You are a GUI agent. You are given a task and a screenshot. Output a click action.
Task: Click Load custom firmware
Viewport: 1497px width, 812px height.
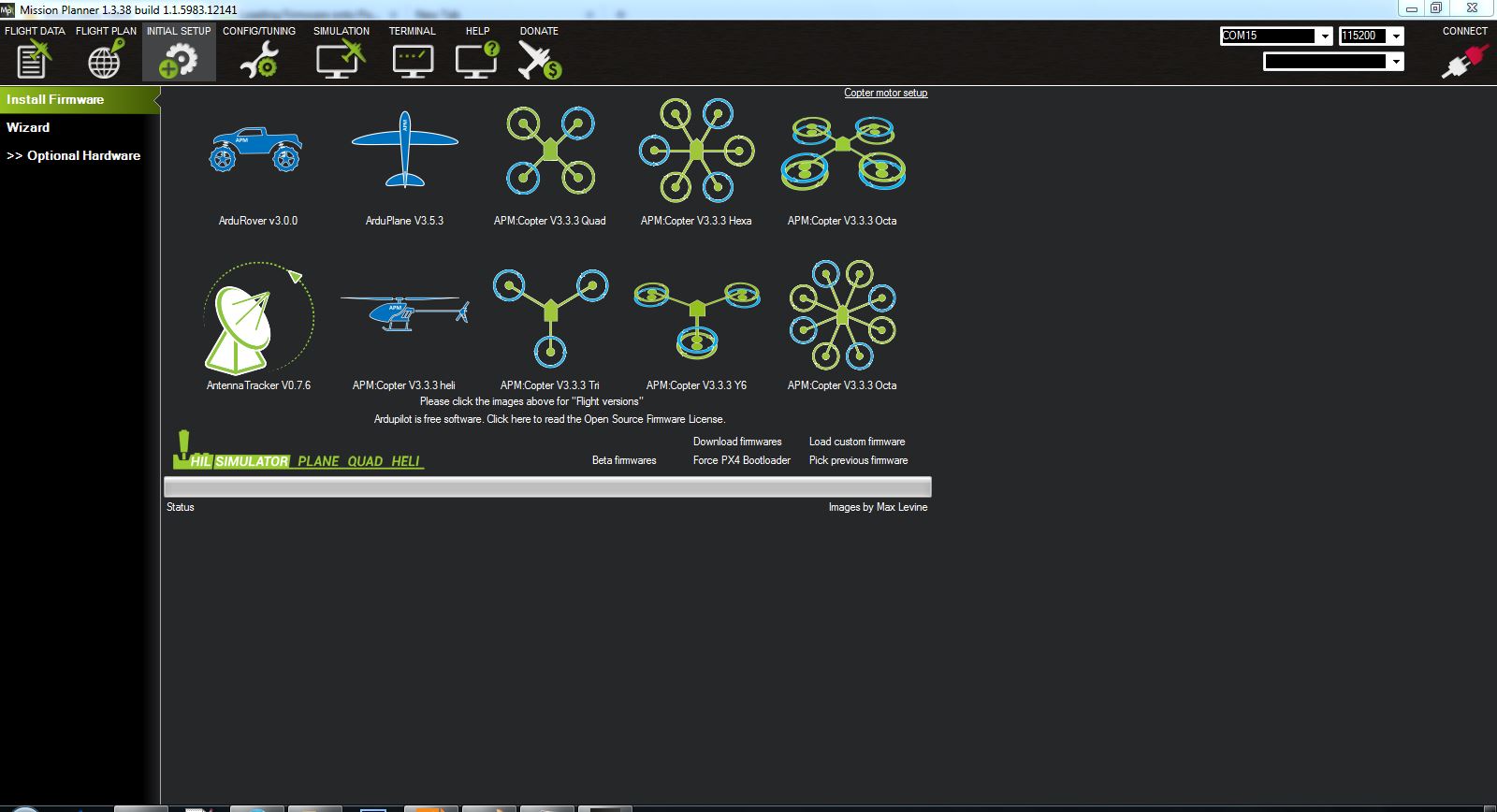coord(857,442)
